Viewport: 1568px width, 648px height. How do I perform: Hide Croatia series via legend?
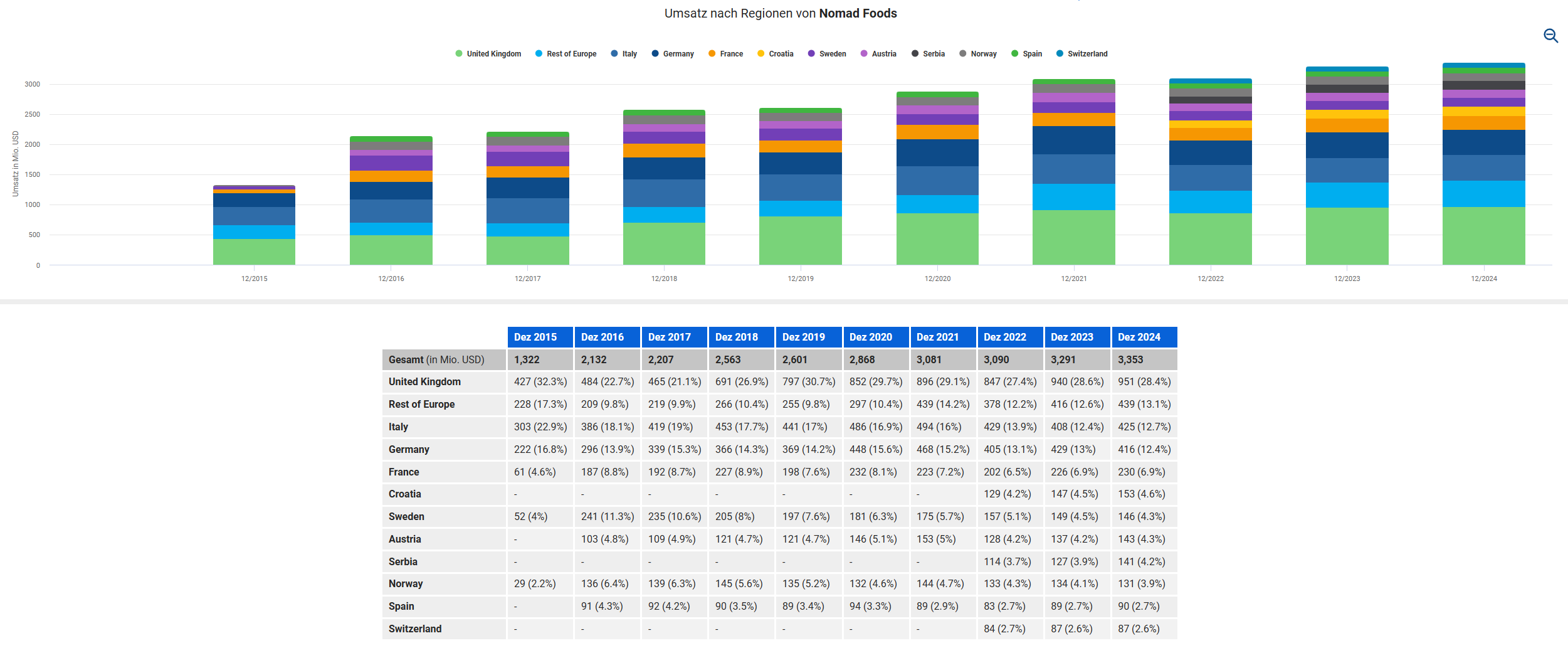click(775, 54)
